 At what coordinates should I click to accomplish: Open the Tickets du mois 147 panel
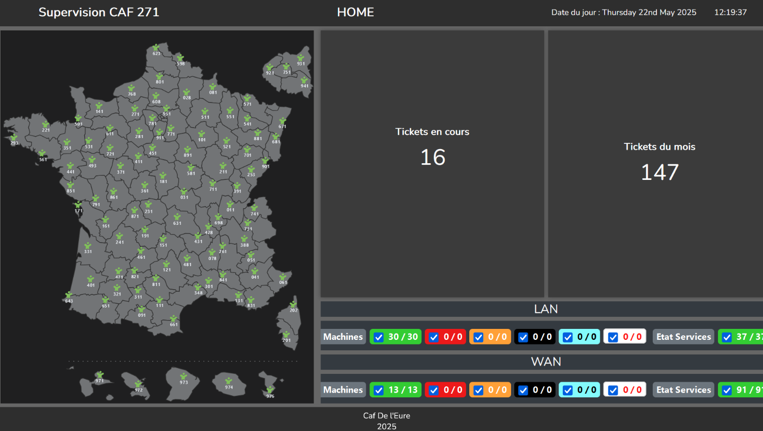coord(655,163)
